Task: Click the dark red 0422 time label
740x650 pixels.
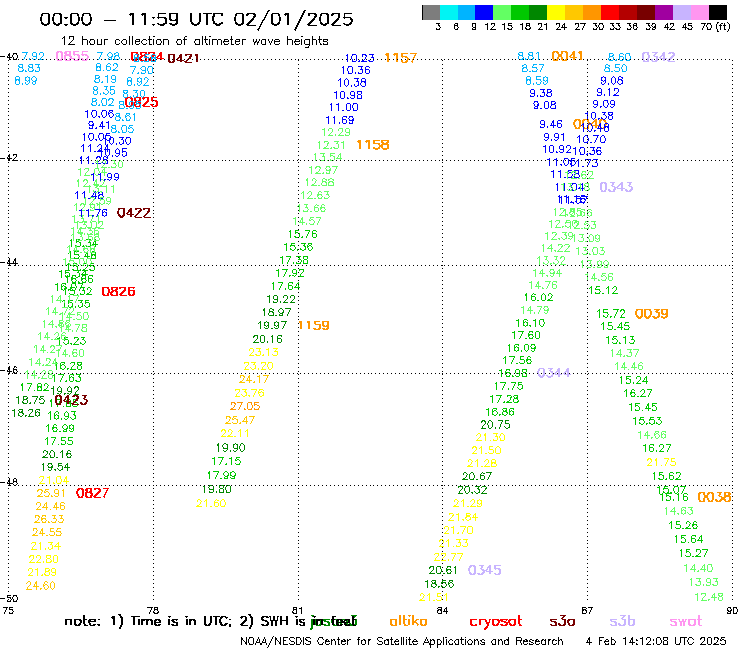Action: (x=134, y=213)
